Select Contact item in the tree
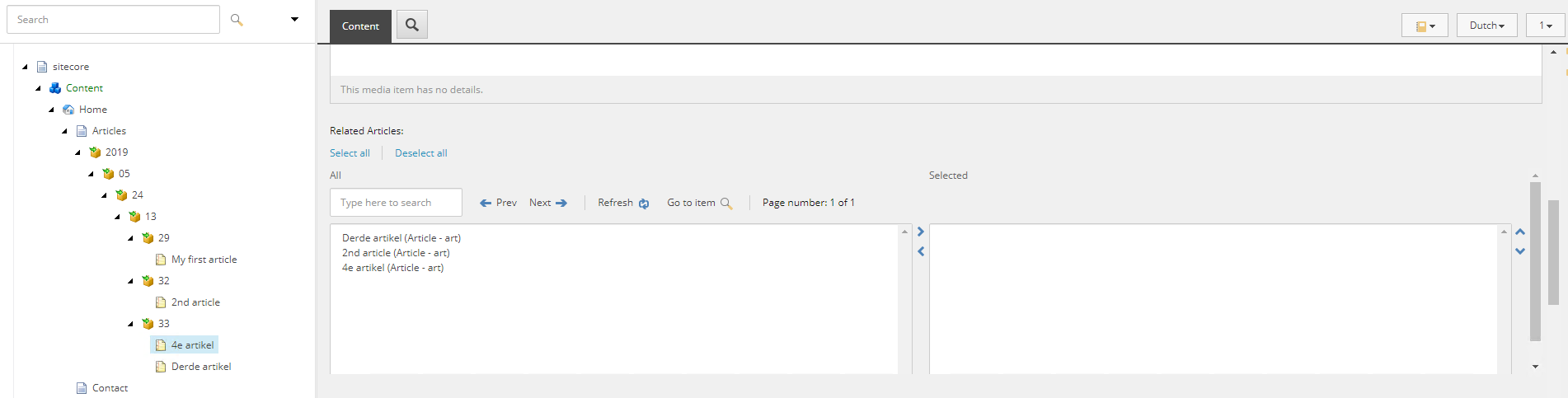The image size is (1568, 398). 110,388
